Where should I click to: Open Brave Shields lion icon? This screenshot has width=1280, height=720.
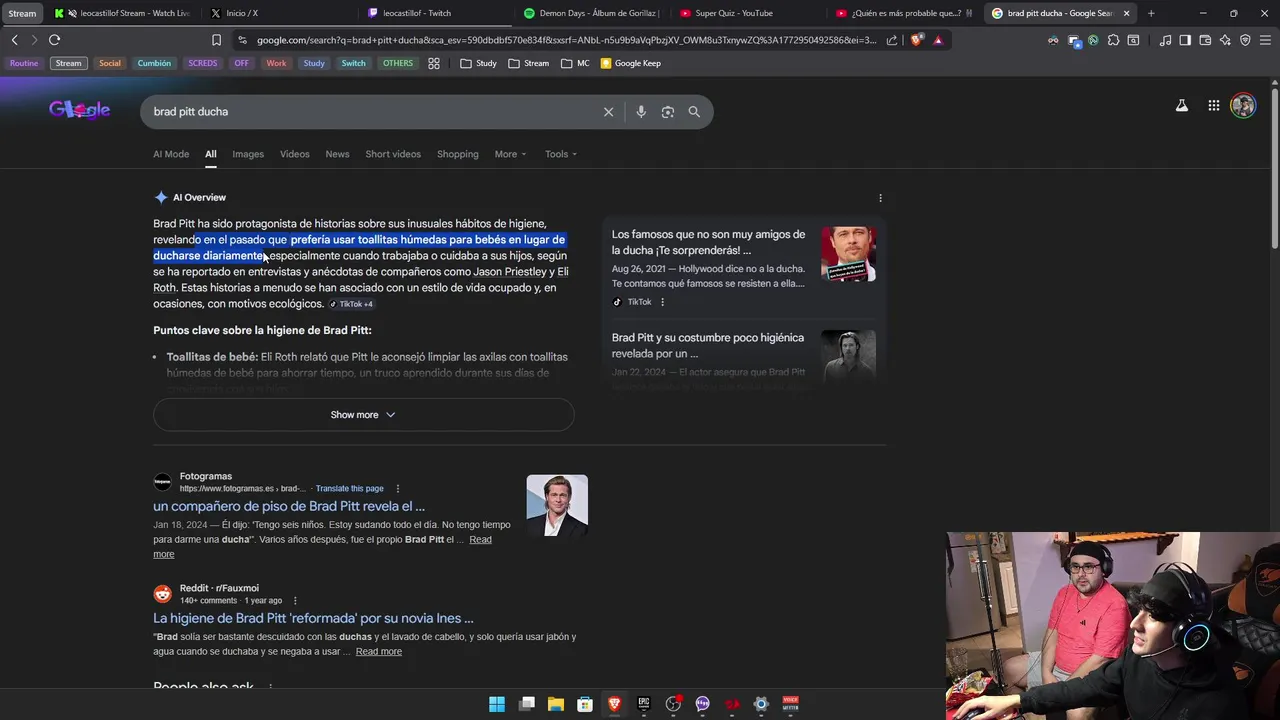[917, 40]
